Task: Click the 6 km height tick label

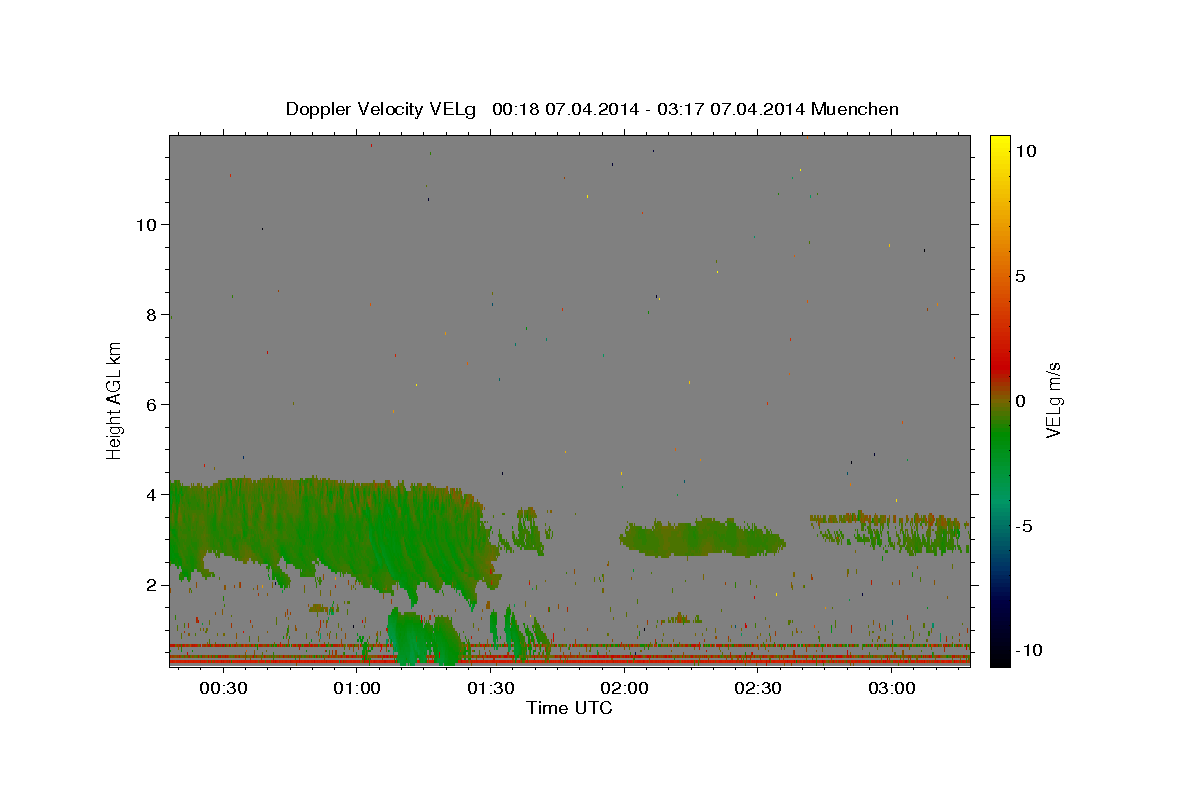Action: (x=151, y=404)
